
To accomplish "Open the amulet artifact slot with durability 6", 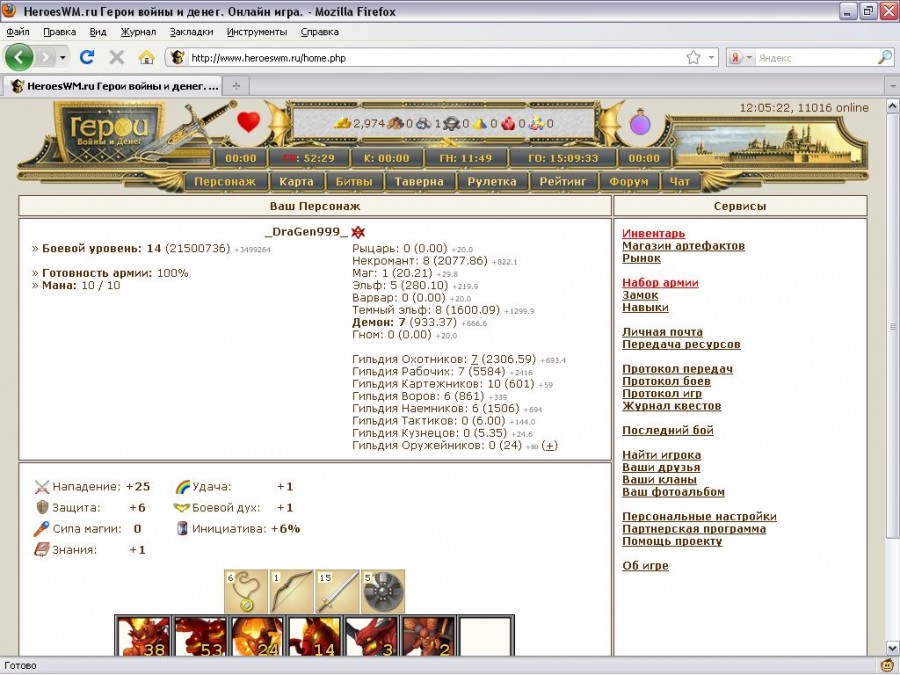I will pos(246,591).
